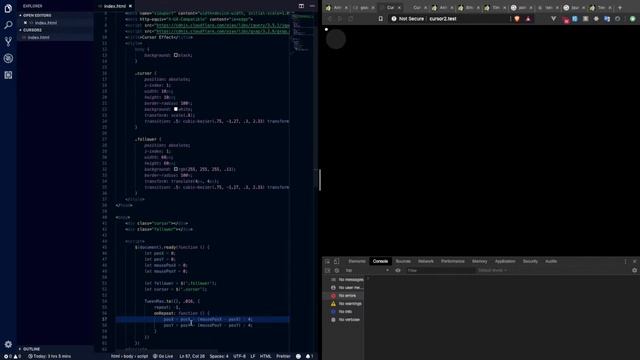Close the index.html editor tab

point(130,6)
